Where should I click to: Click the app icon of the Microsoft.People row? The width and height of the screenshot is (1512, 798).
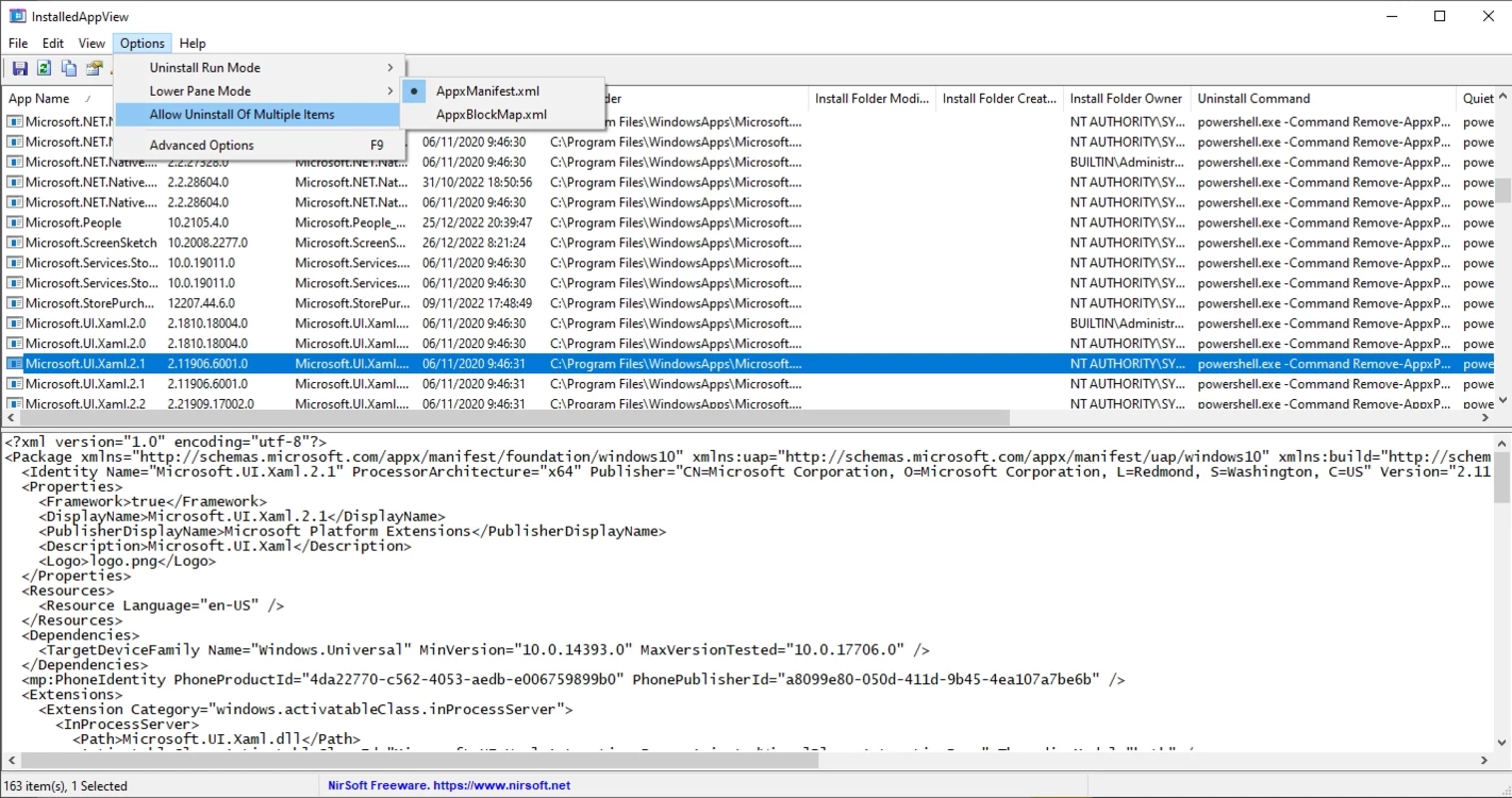click(15, 222)
